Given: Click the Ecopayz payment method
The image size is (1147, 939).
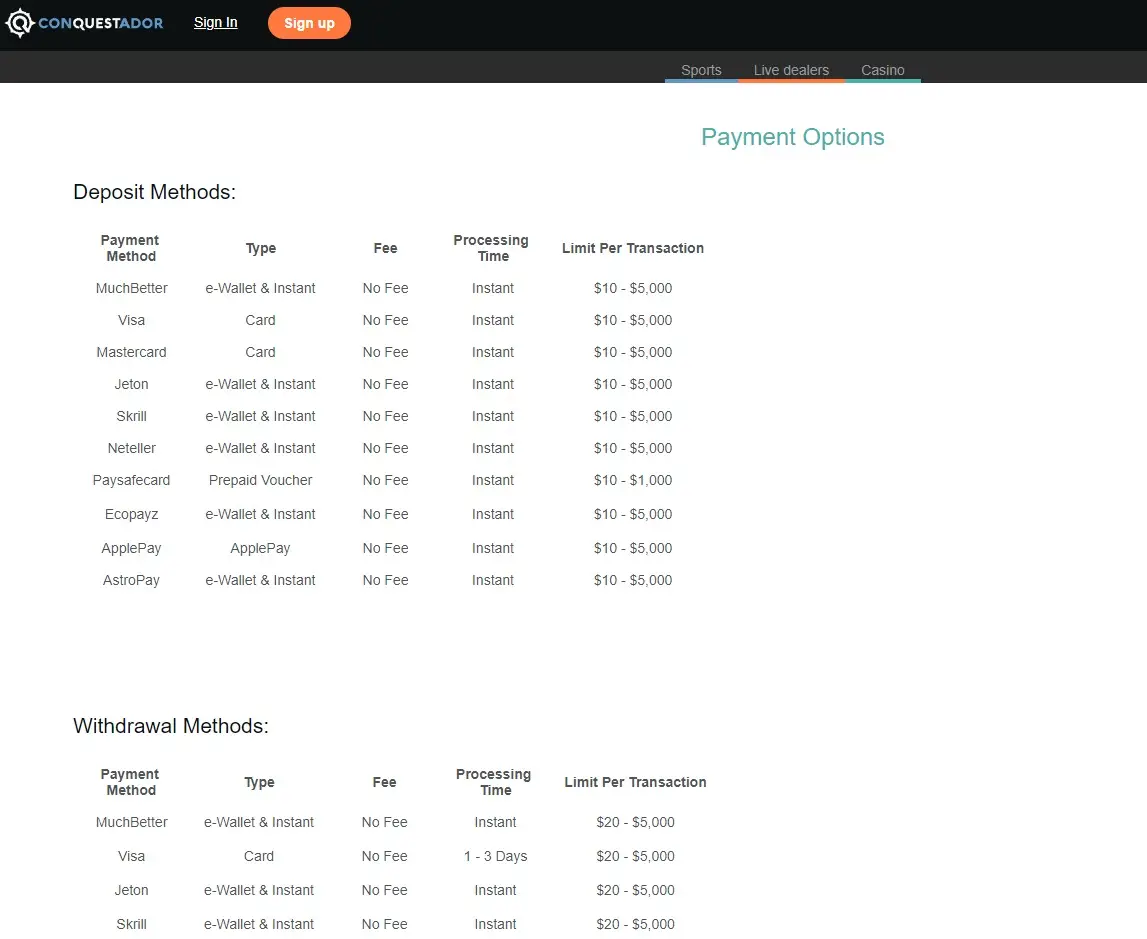Looking at the screenshot, I should (x=132, y=514).
